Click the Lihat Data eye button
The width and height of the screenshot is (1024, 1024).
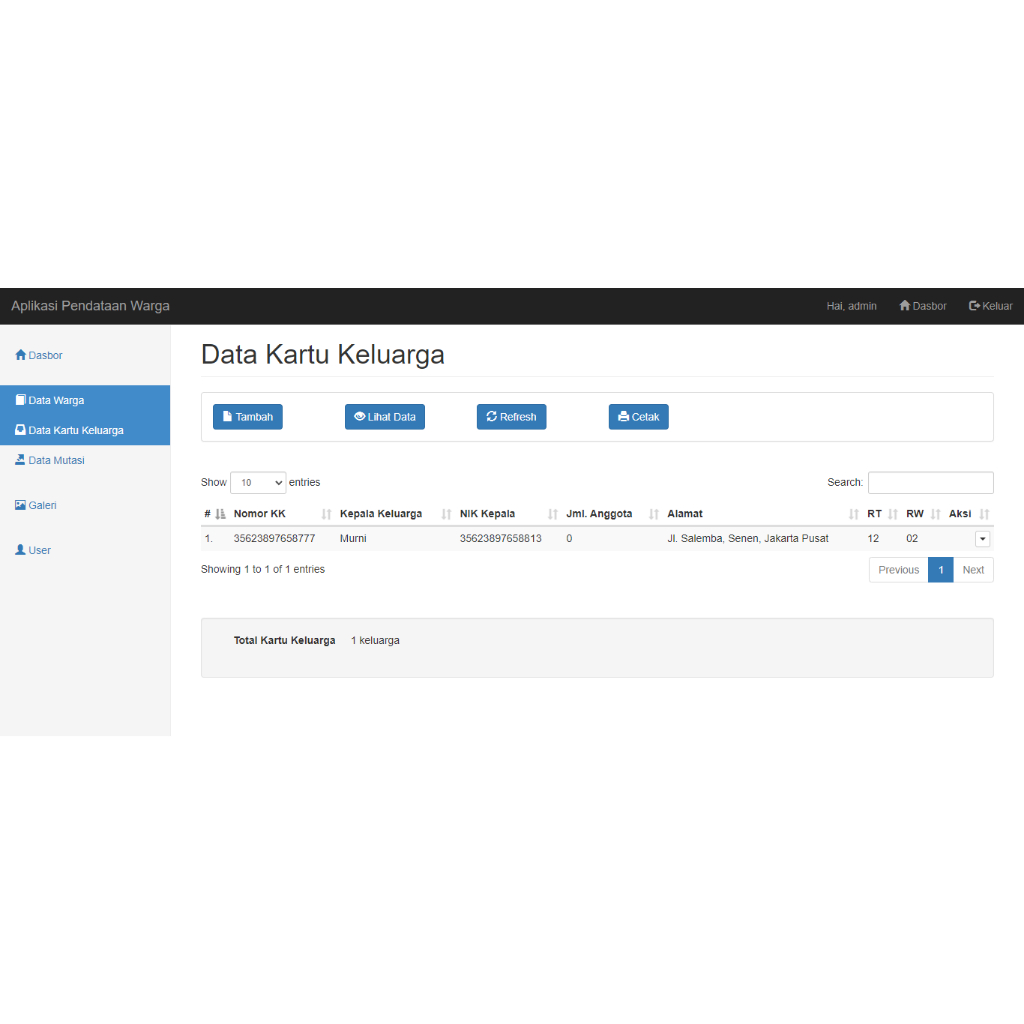tap(385, 417)
